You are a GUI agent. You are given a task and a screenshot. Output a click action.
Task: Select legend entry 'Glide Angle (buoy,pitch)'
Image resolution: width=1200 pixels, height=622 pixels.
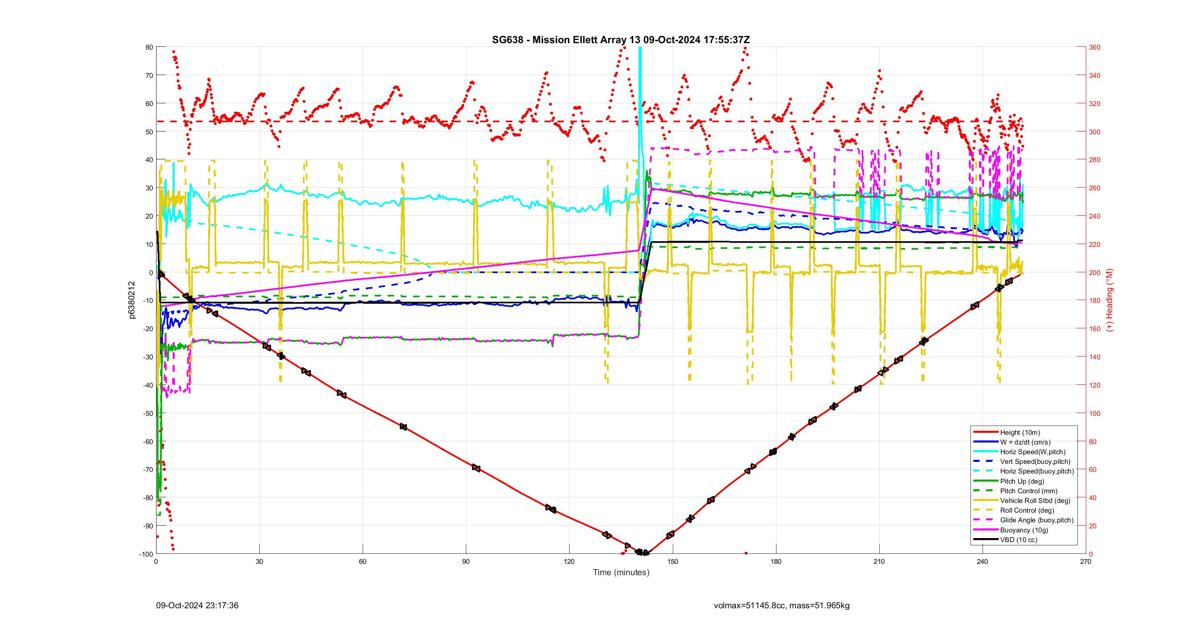(x=1037, y=520)
